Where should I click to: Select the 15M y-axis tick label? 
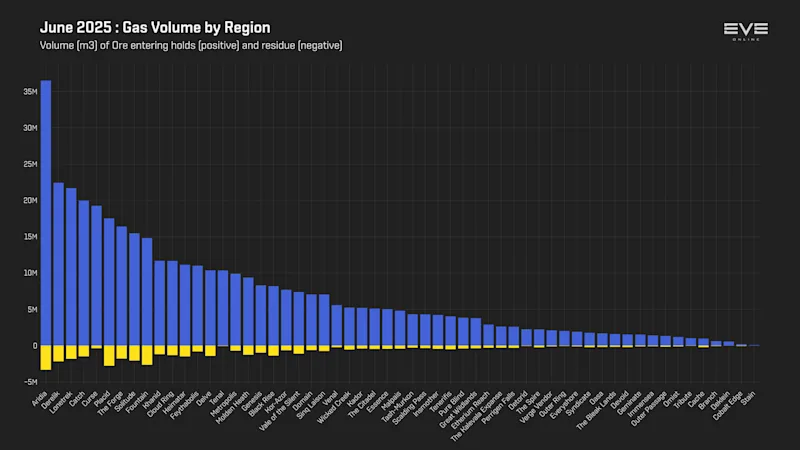pos(30,237)
